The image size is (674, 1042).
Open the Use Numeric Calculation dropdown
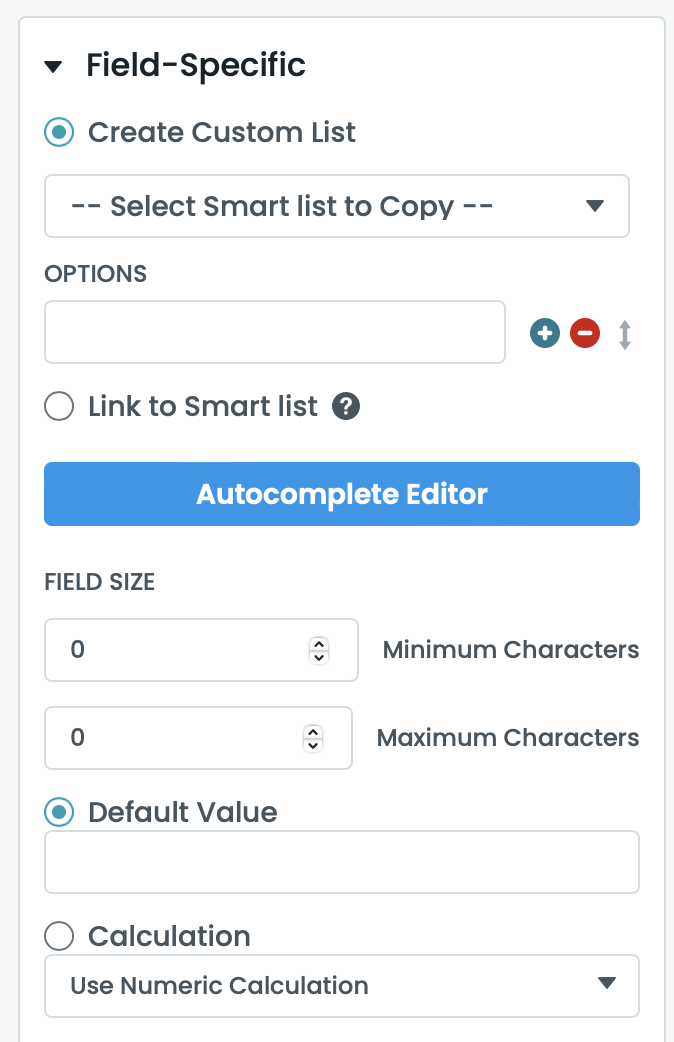pos(341,986)
